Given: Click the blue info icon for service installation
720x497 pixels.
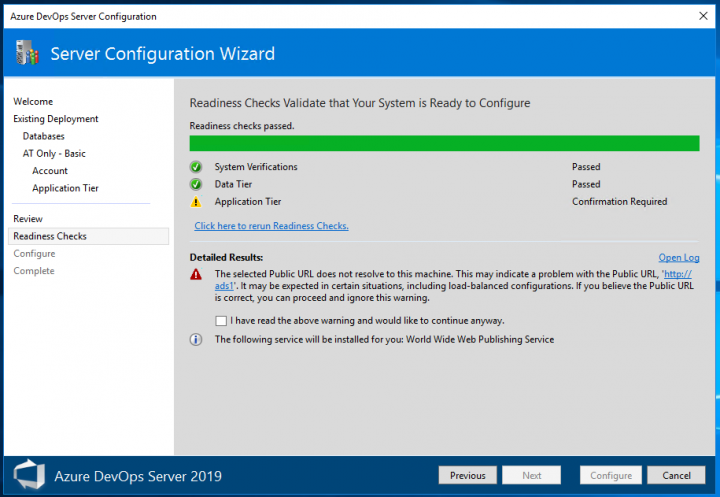Looking at the screenshot, I should tap(196, 339).
